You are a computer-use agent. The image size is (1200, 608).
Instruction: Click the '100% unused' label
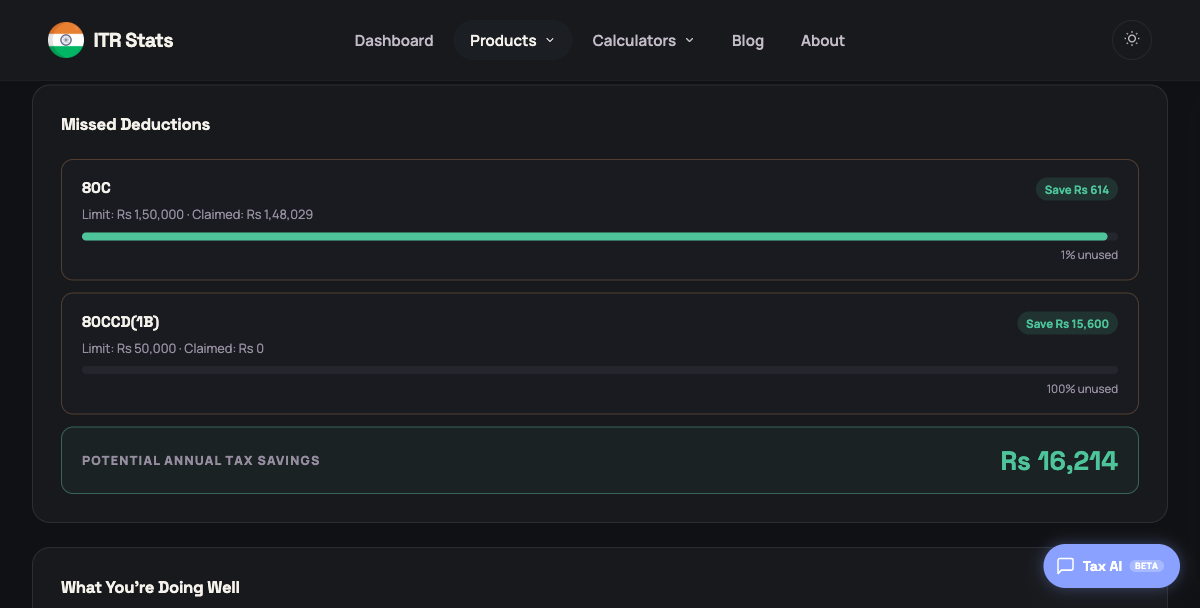[1082, 389]
